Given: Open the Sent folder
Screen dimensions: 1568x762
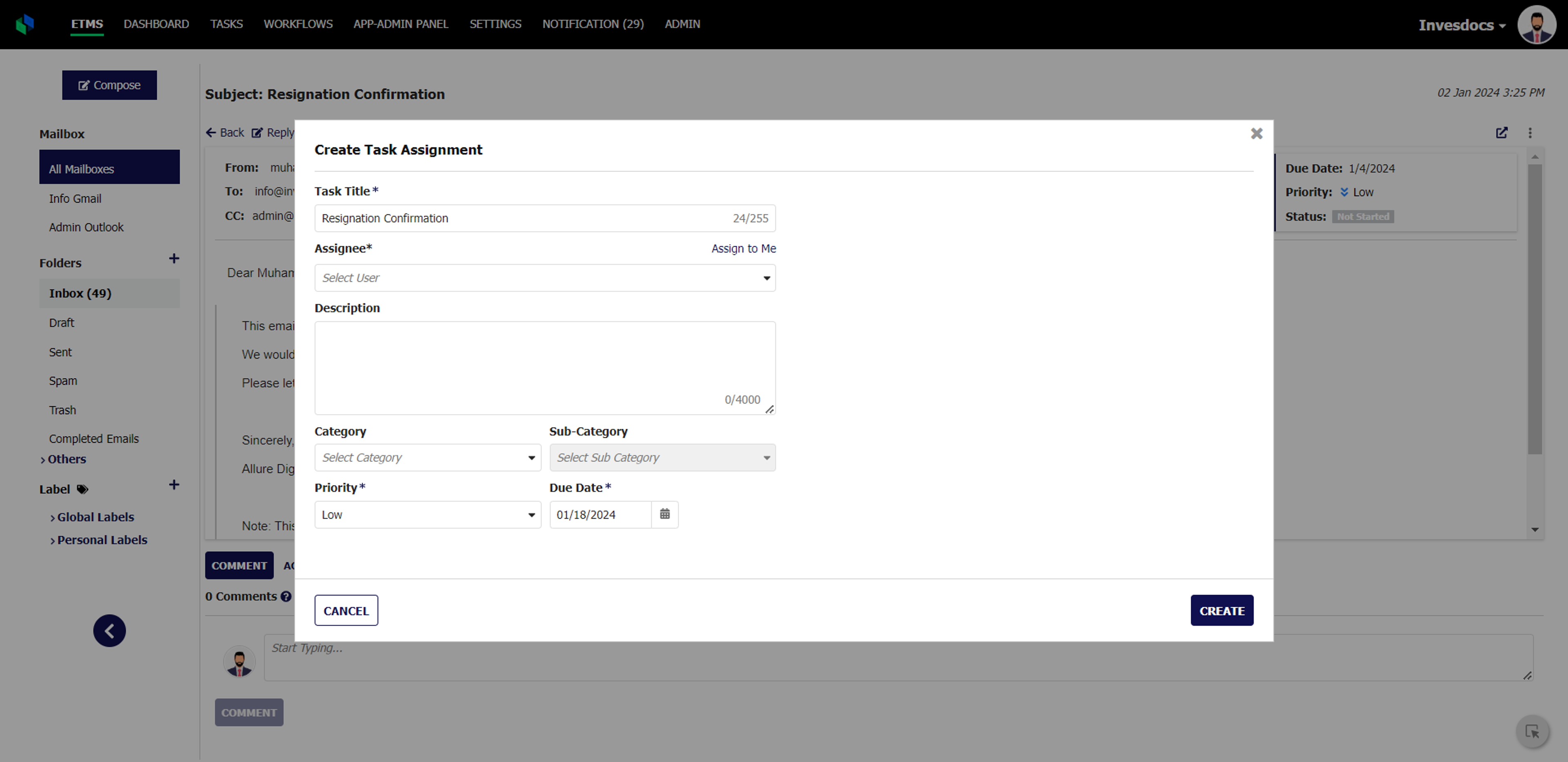Looking at the screenshot, I should (x=60, y=352).
